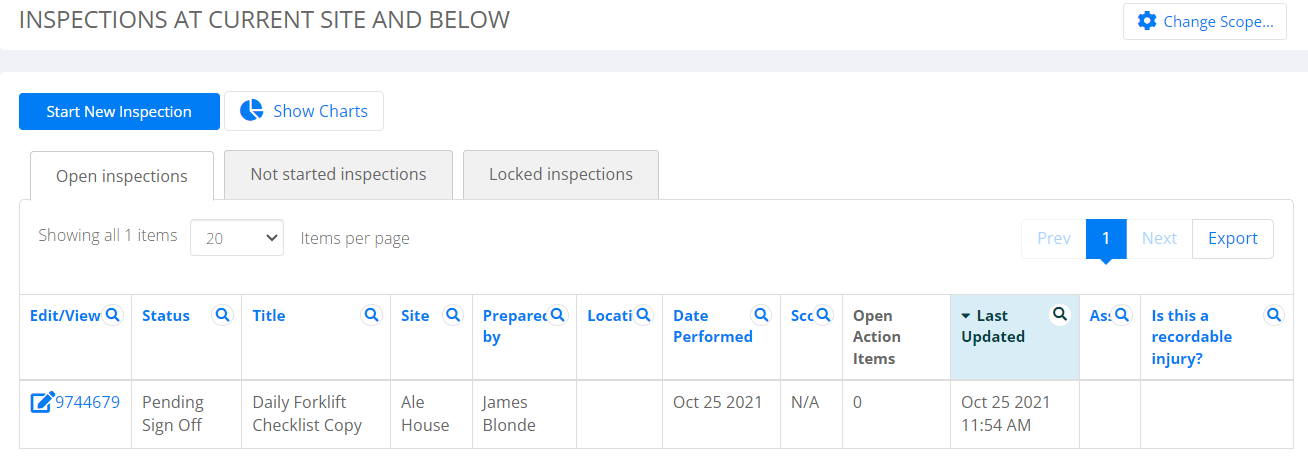Image resolution: width=1308 pixels, height=464 pixels.
Task: Show Charts for inspections
Action: tap(304, 111)
